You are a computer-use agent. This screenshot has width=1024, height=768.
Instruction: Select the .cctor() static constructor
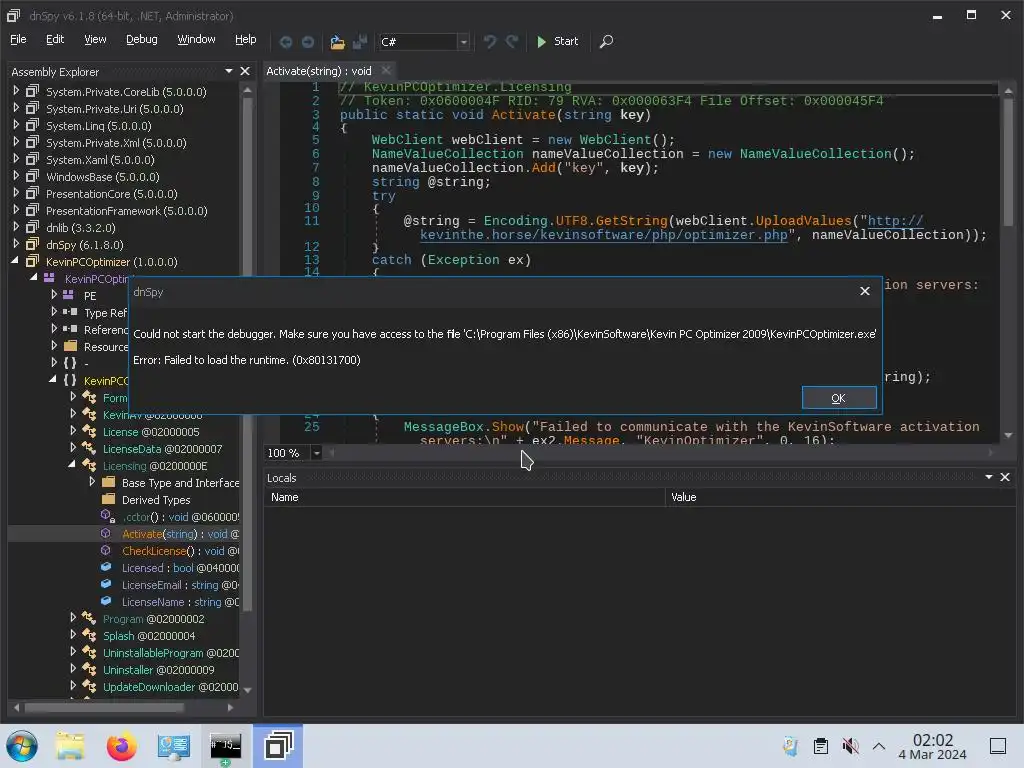point(180,517)
